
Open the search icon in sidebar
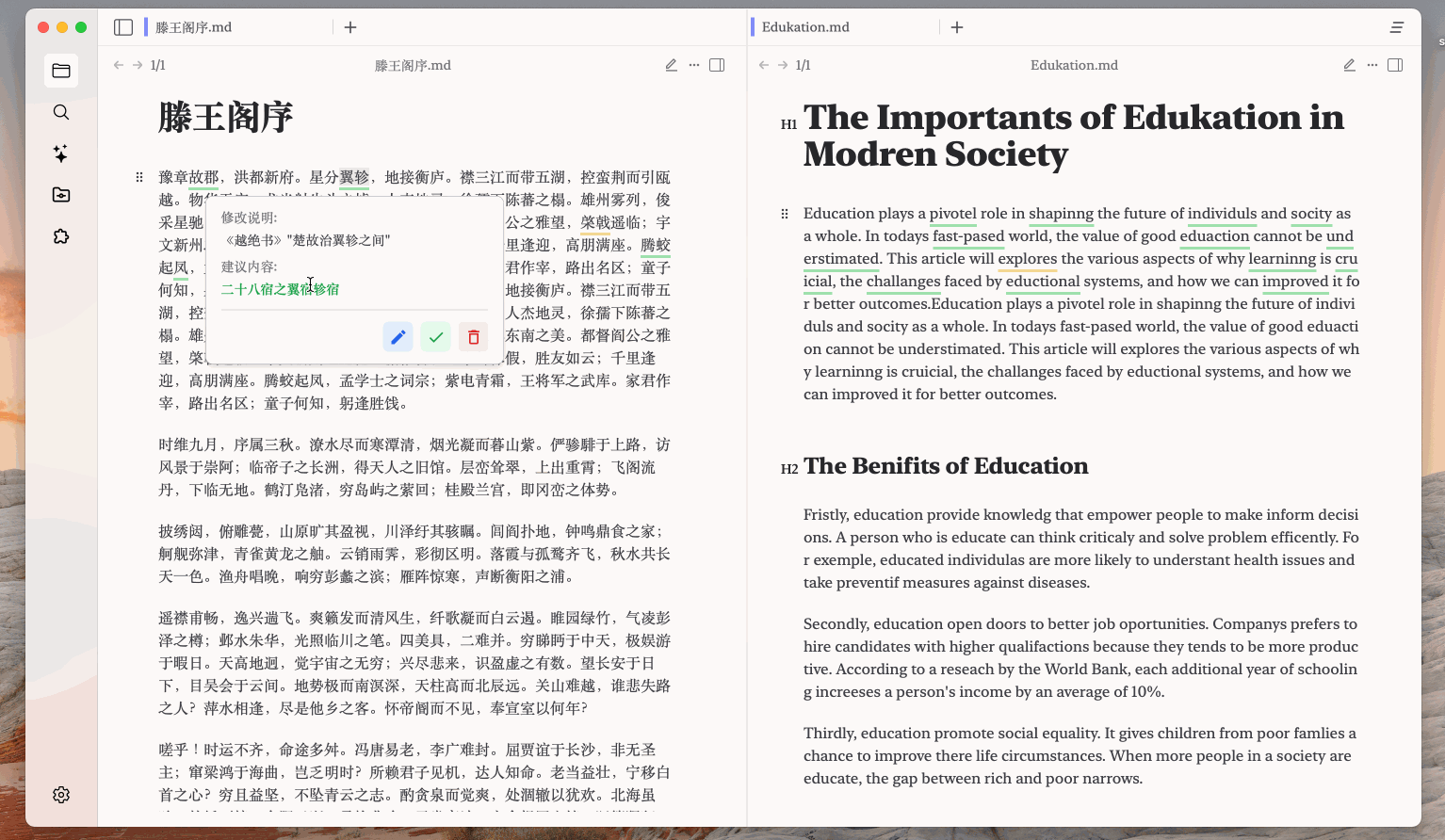pos(61,112)
